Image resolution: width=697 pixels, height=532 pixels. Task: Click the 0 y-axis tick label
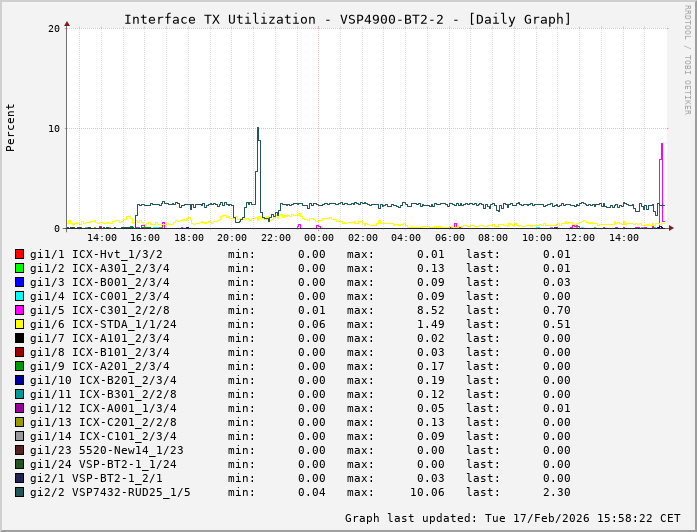pos(57,229)
